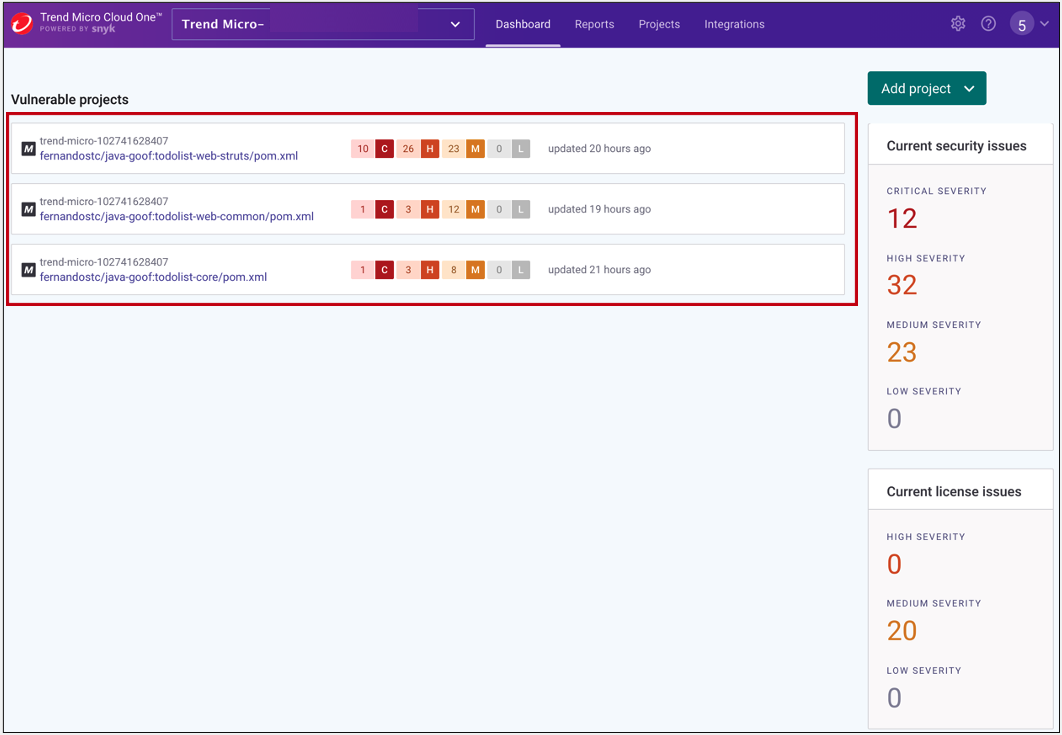Click critical C badge for todolist-core
Viewport: 1062px width, 735px height.
coord(384,270)
